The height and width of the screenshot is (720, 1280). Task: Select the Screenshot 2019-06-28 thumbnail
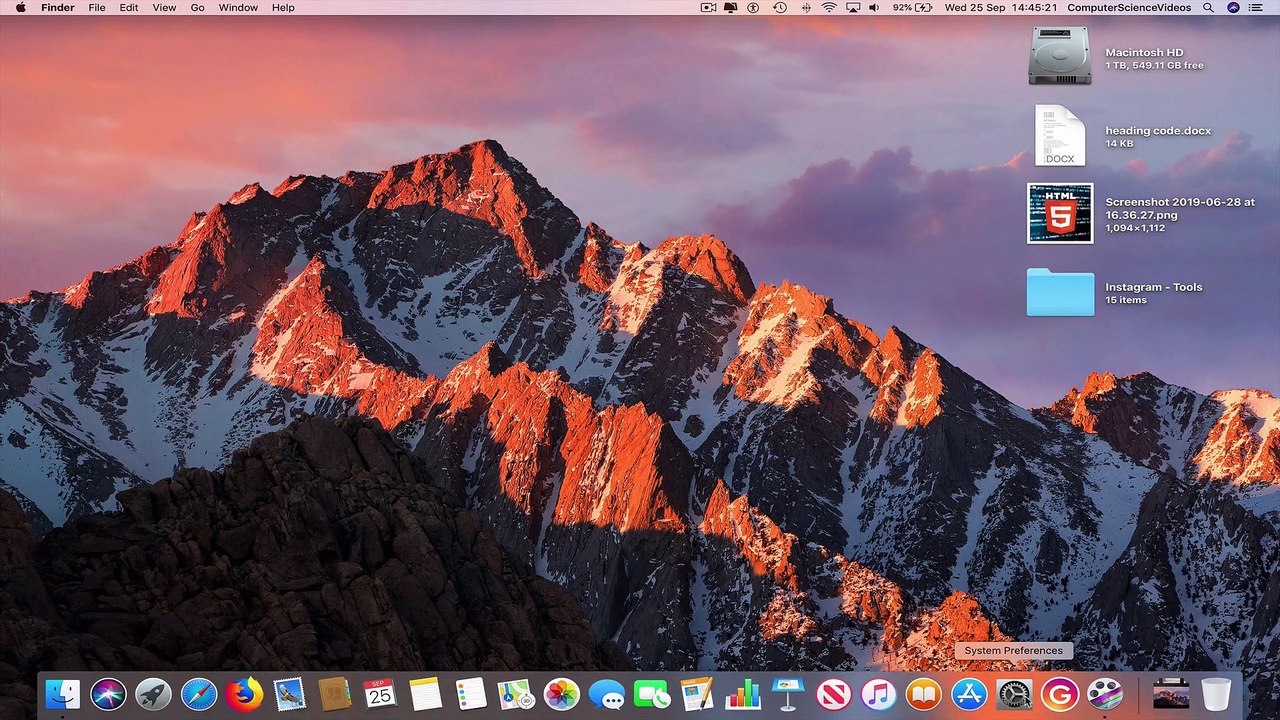click(1060, 213)
